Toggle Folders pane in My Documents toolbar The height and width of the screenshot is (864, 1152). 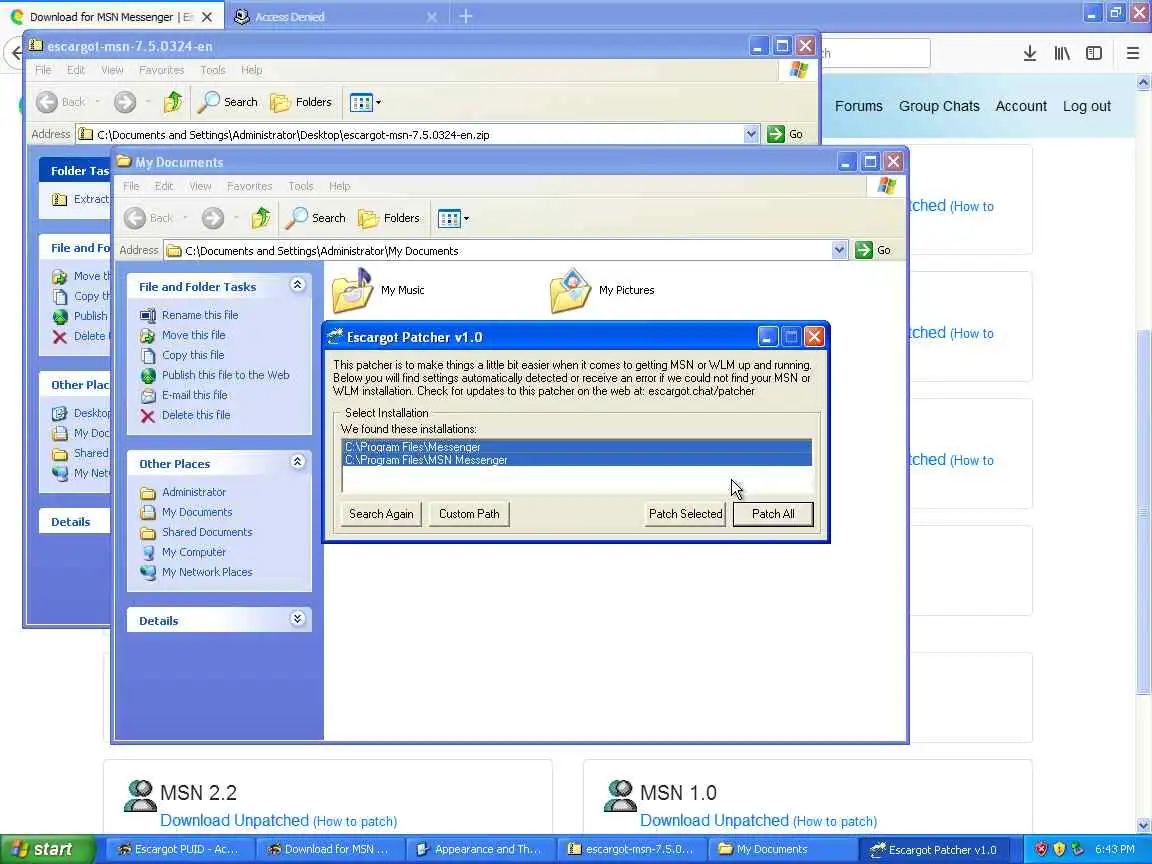(x=389, y=217)
